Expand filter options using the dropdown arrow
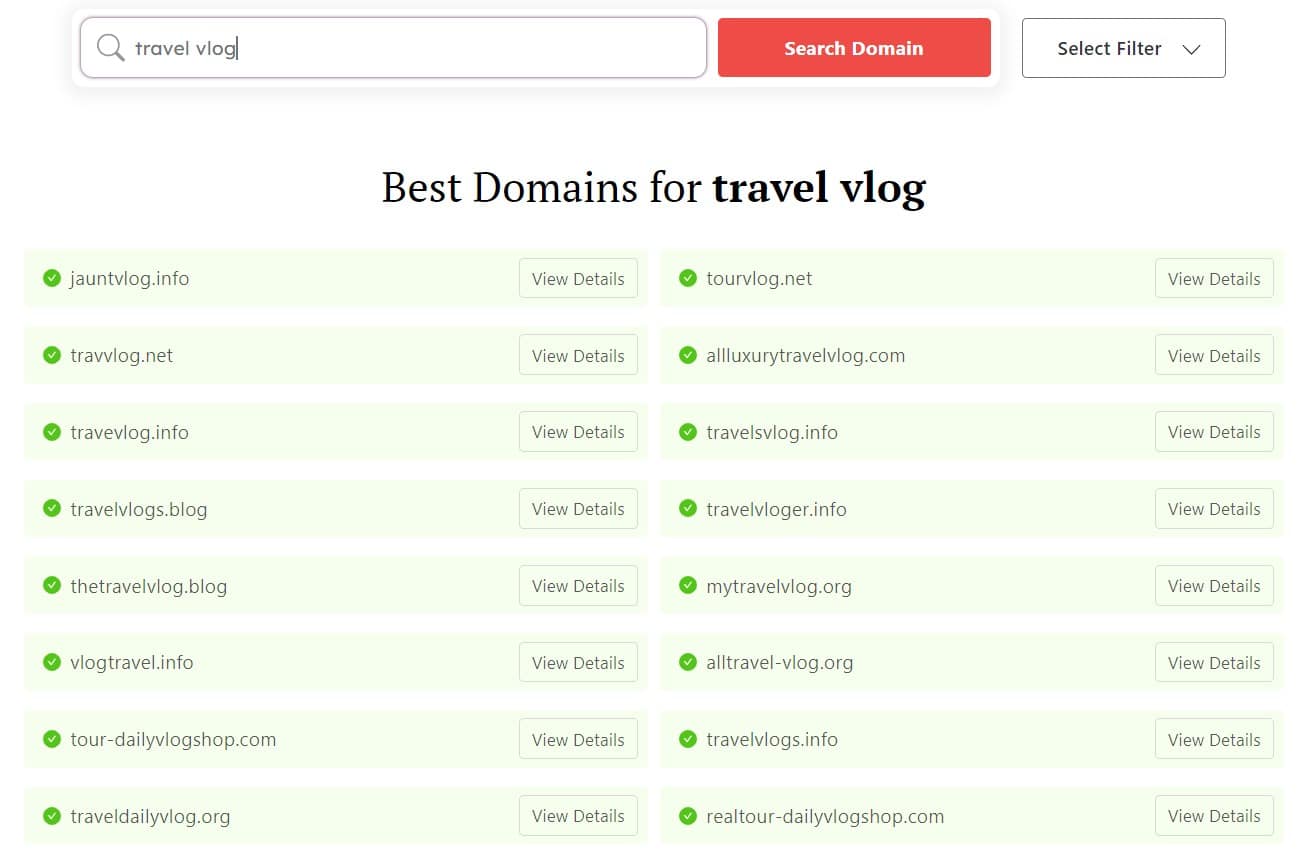This screenshot has width=1297, height=859. [1192, 48]
